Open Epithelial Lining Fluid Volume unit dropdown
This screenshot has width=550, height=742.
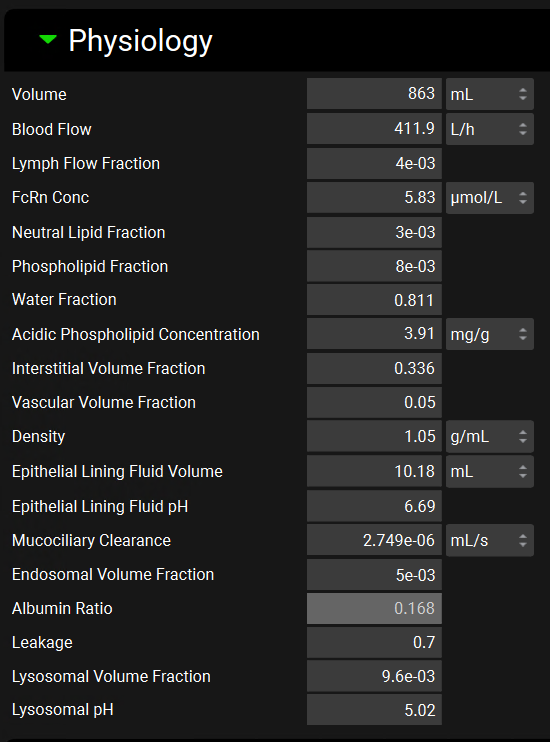pos(489,471)
